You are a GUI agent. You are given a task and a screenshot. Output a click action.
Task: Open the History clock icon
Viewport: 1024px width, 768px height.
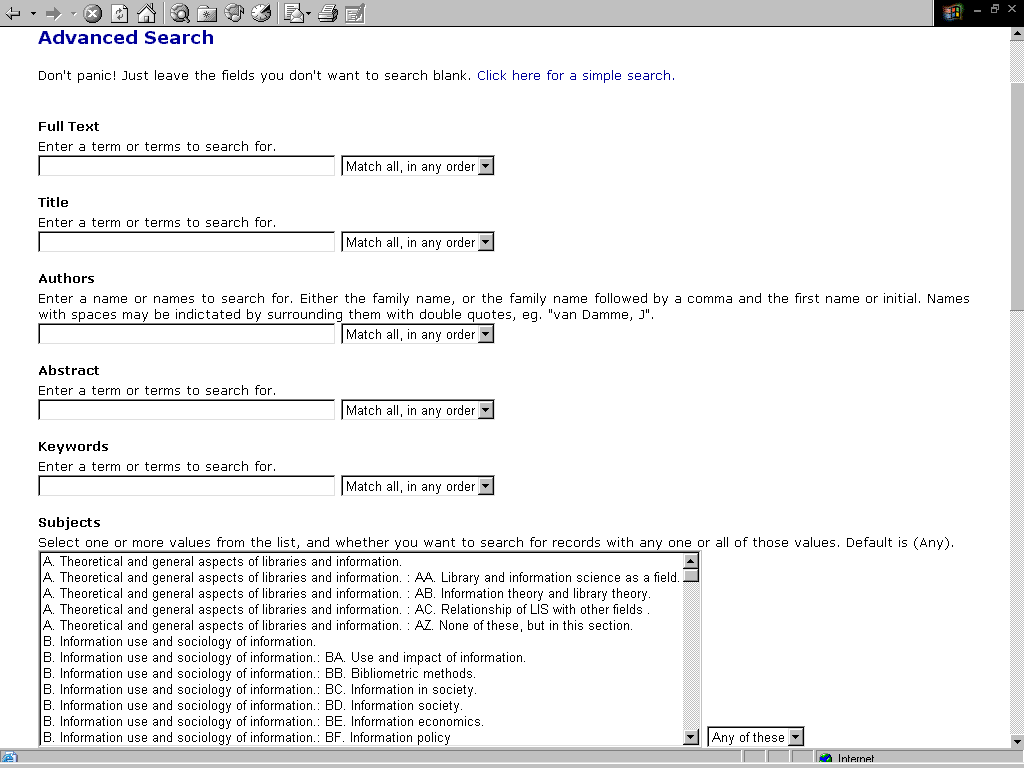[260, 13]
